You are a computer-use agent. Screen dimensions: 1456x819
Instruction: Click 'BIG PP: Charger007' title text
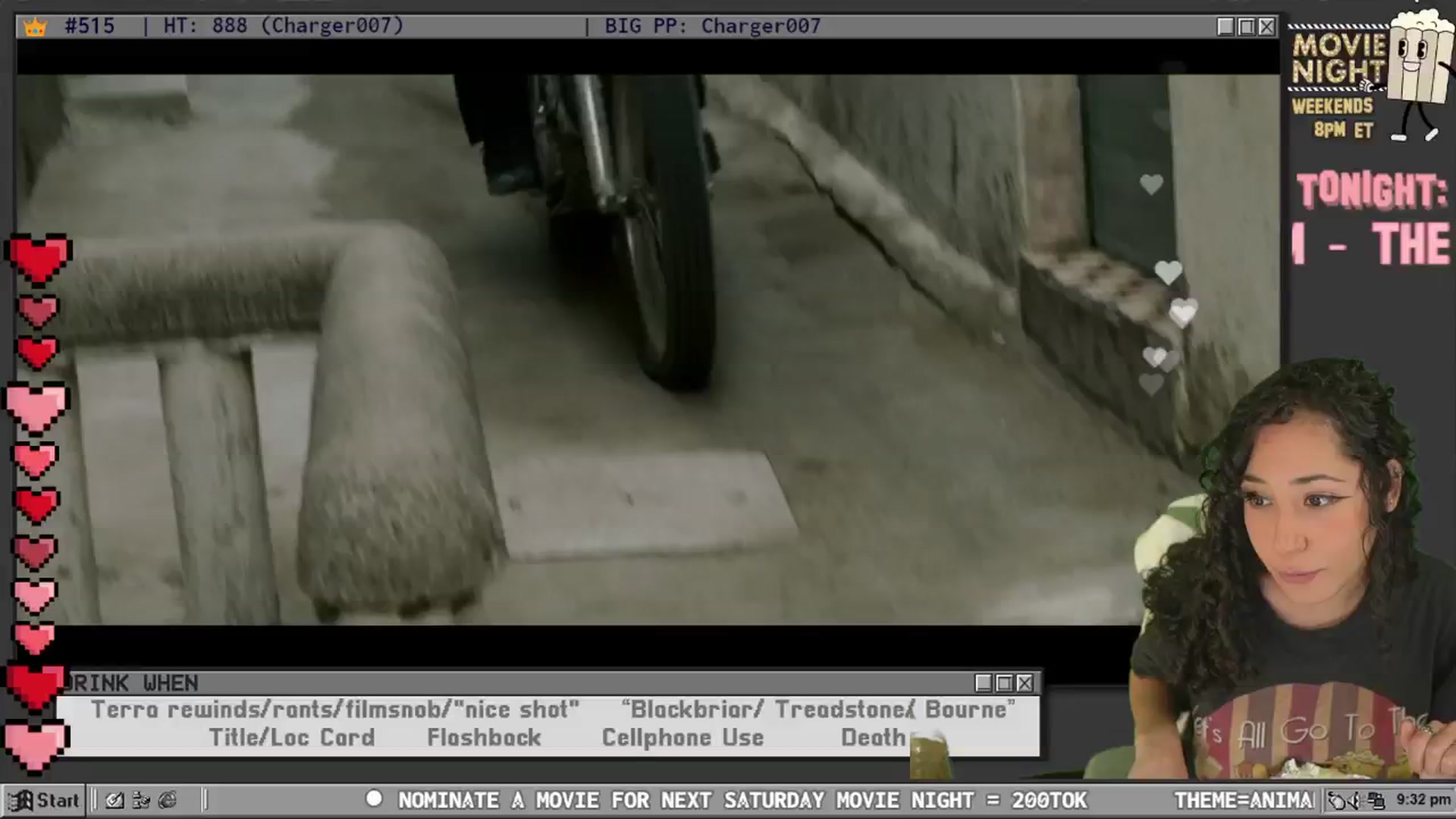[x=712, y=27]
